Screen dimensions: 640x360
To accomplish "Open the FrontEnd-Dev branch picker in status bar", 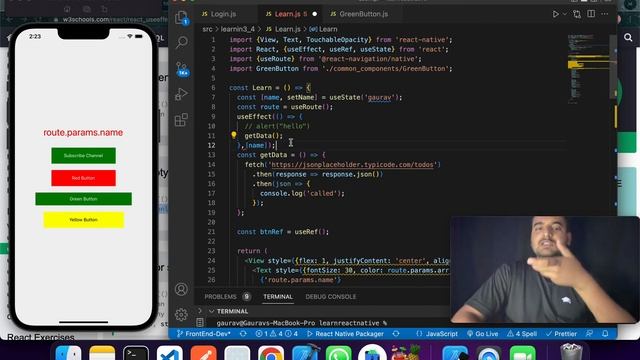I will pyautogui.click(x=204, y=333).
